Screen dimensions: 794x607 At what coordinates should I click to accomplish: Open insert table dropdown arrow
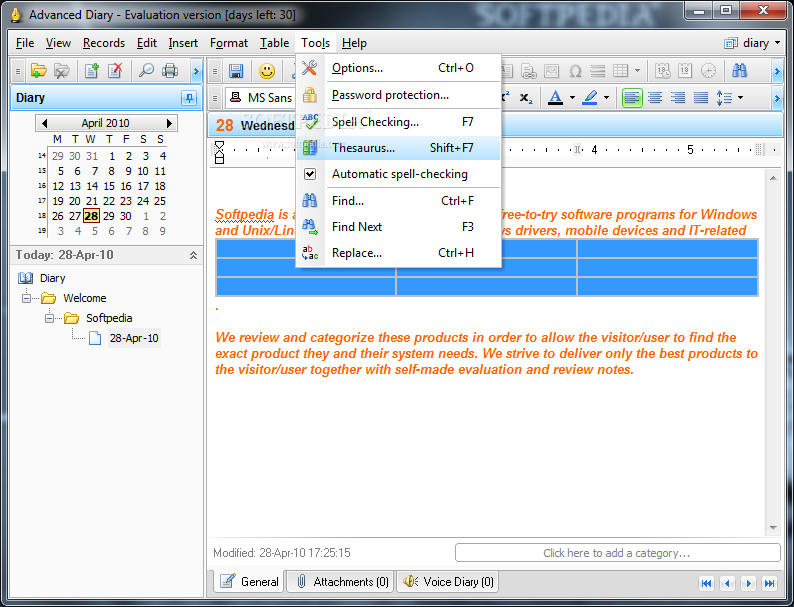point(638,71)
